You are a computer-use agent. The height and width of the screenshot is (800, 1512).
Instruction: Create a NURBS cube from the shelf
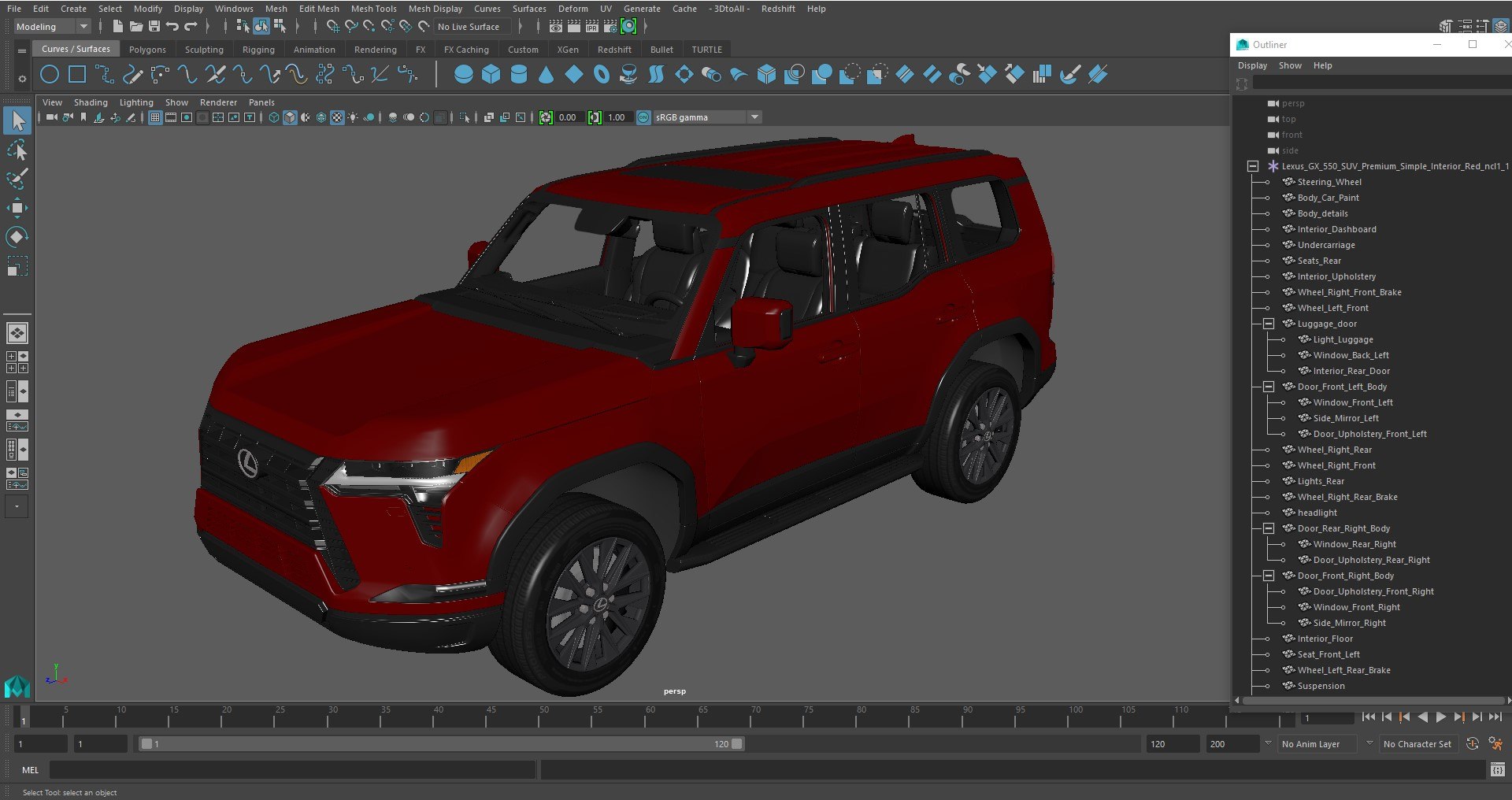click(491, 75)
